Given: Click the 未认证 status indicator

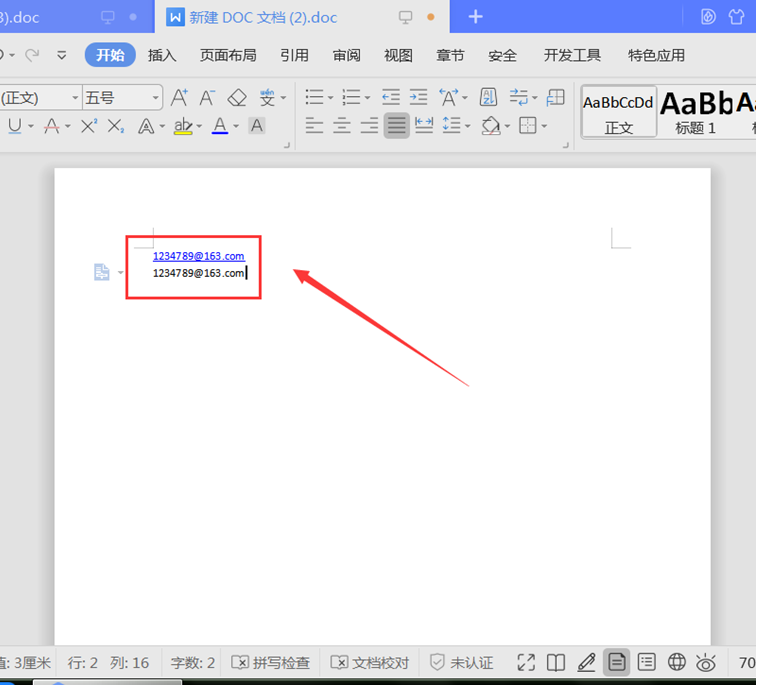Looking at the screenshot, I should (462, 663).
